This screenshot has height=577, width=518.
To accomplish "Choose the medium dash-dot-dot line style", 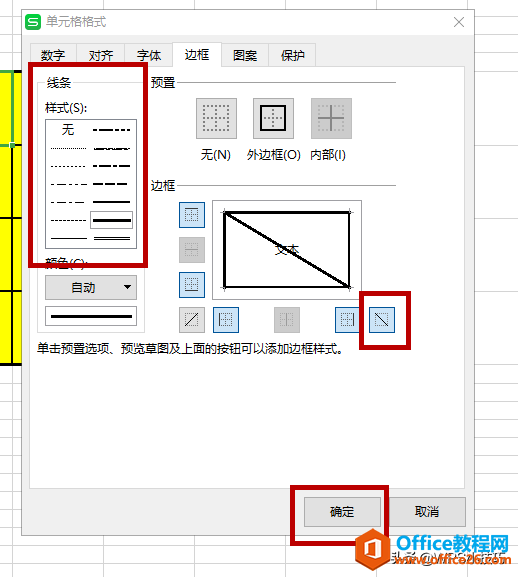I will tap(111, 130).
